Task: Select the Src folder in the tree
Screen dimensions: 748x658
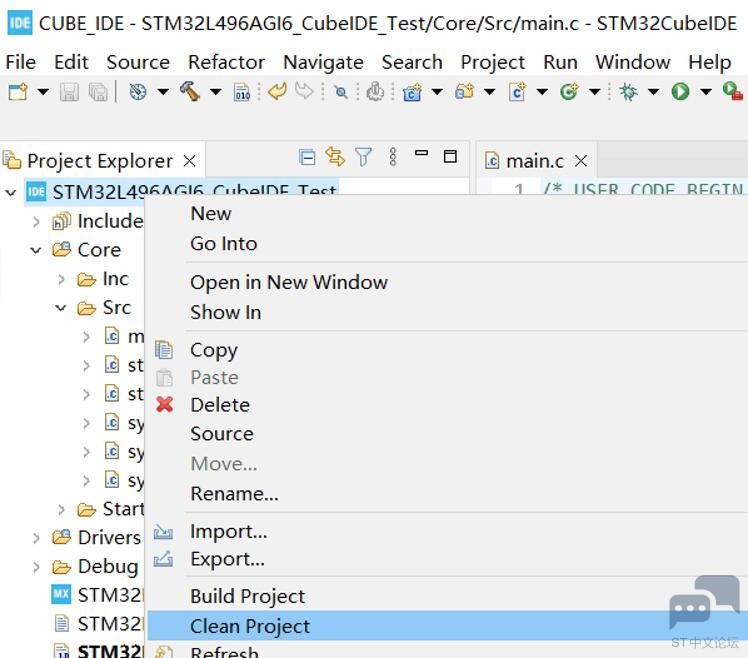Action: 116,308
